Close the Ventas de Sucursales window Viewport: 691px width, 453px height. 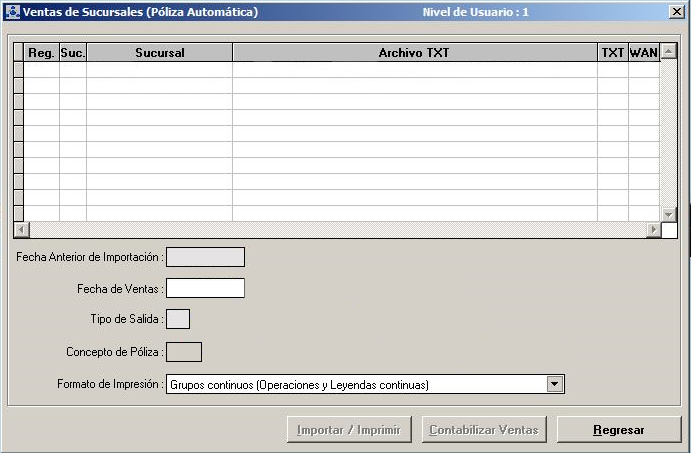pyautogui.click(x=676, y=12)
